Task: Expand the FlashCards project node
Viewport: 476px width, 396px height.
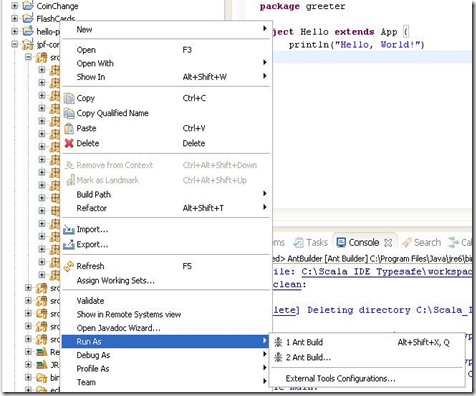Action: 14,18
